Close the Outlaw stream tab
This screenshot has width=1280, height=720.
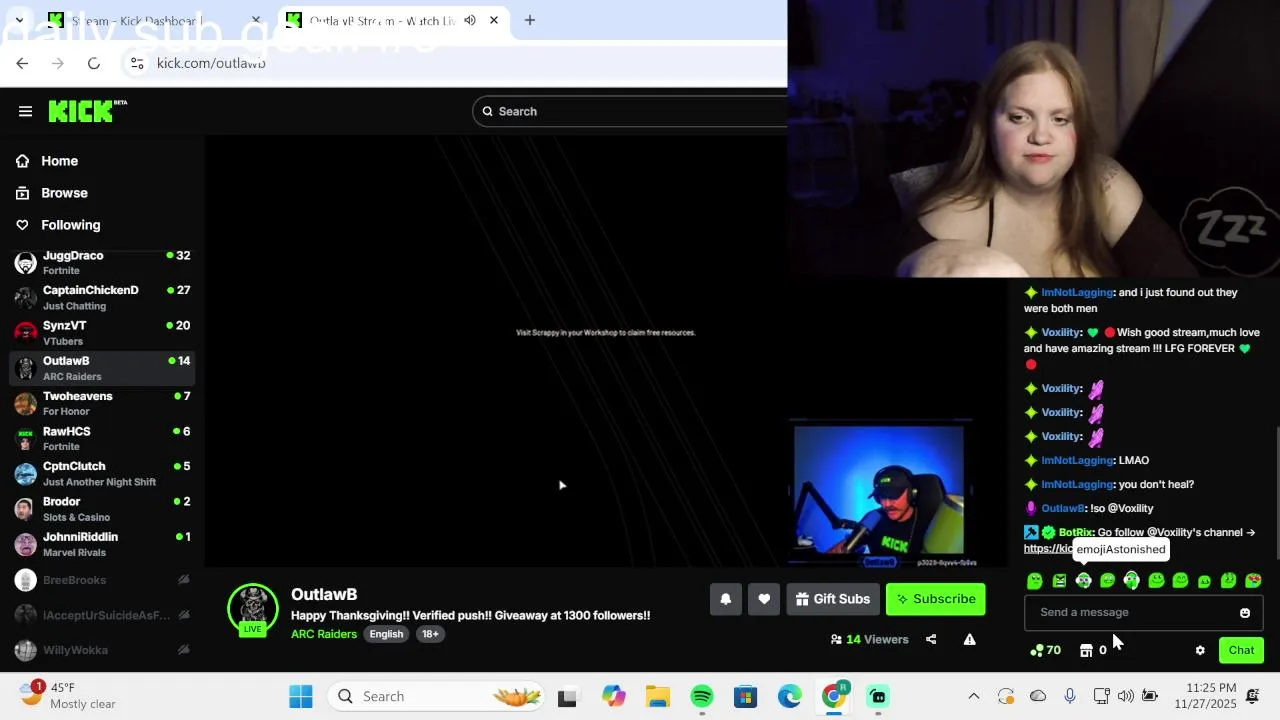[x=493, y=20]
